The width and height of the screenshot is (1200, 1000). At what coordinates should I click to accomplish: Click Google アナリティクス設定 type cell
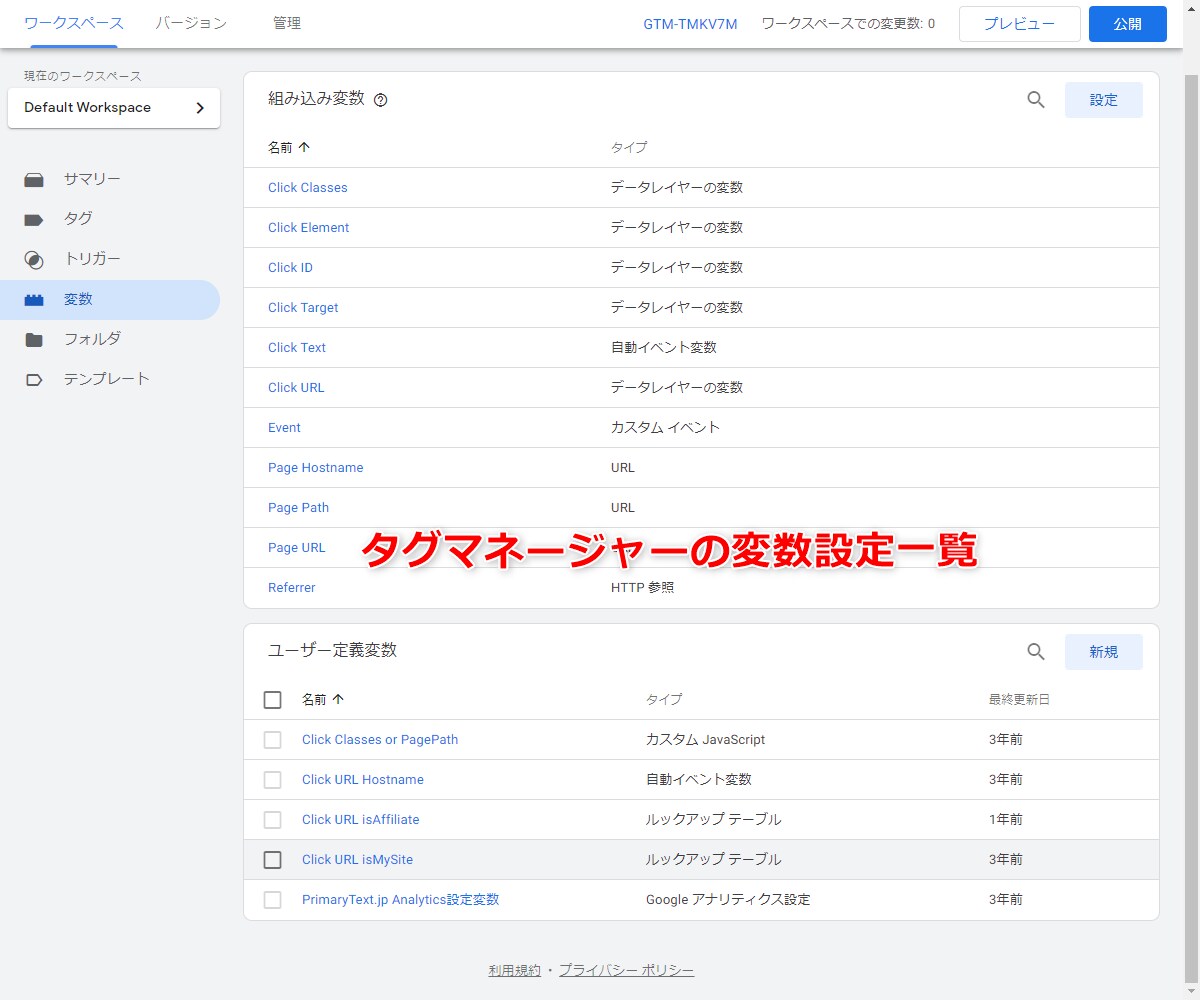click(x=728, y=900)
